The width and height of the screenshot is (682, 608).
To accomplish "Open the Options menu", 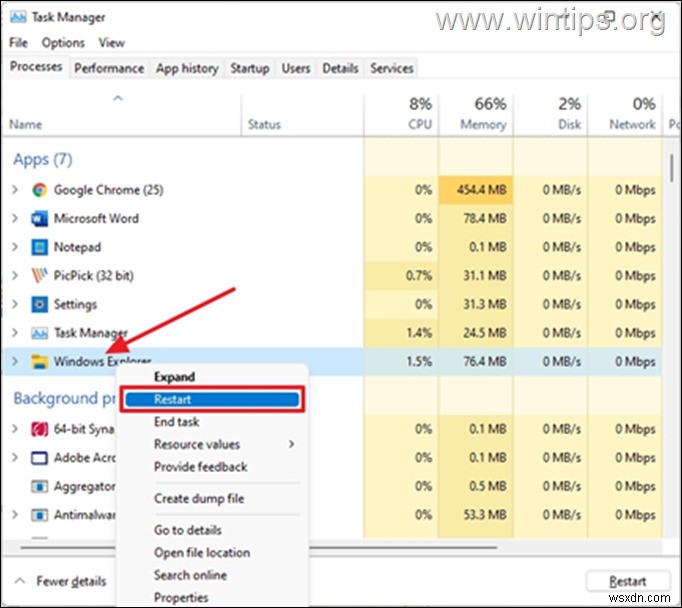I will (63, 43).
